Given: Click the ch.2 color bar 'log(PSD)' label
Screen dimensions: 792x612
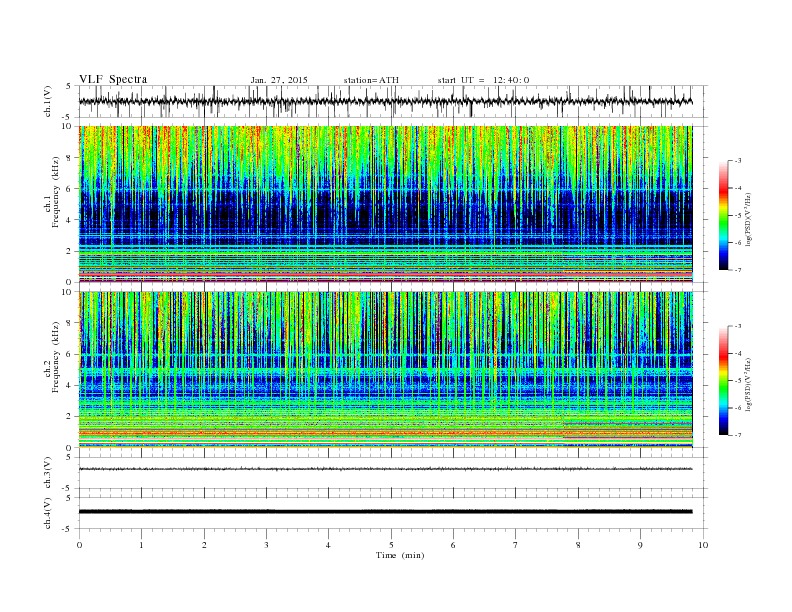Looking at the screenshot, I should pyautogui.click(x=750, y=384).
